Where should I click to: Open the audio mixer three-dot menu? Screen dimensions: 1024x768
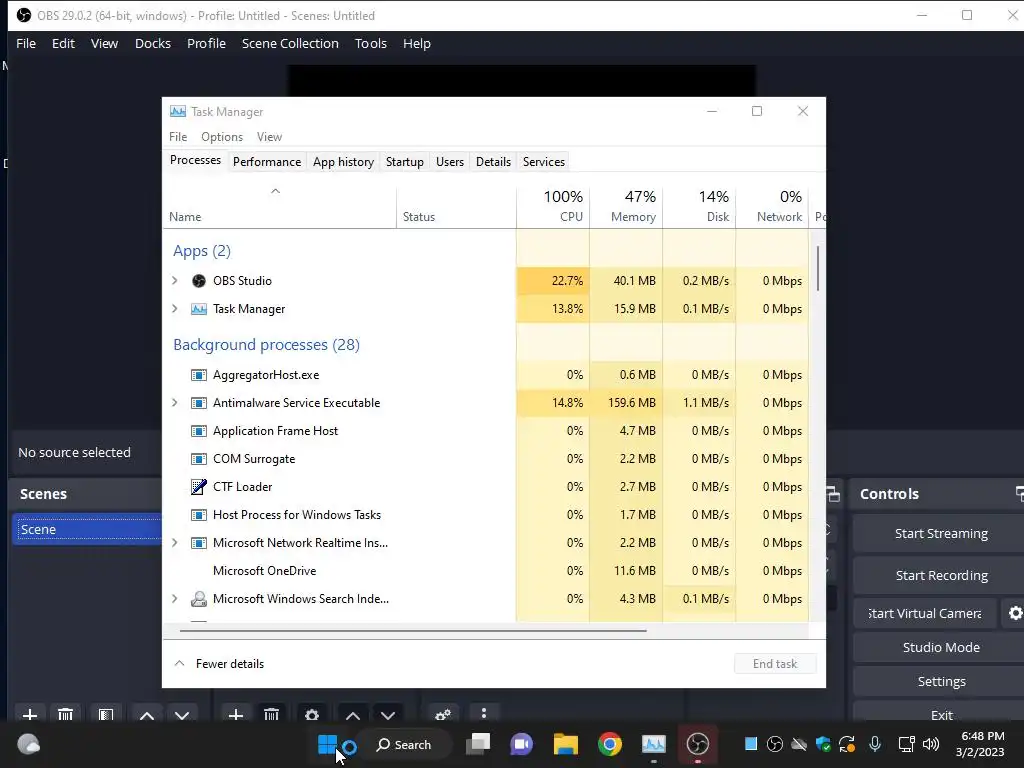[x=484, y=713]
